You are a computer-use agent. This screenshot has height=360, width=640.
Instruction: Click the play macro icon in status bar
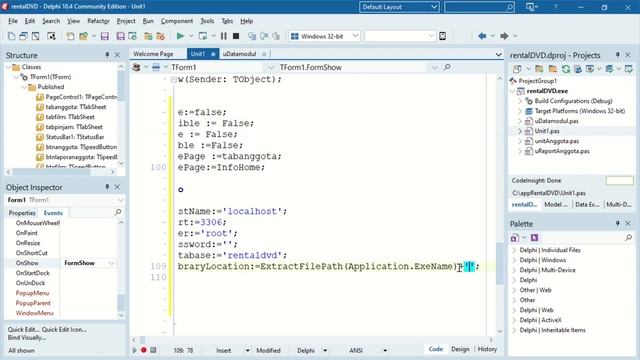(x=134, y=350)
